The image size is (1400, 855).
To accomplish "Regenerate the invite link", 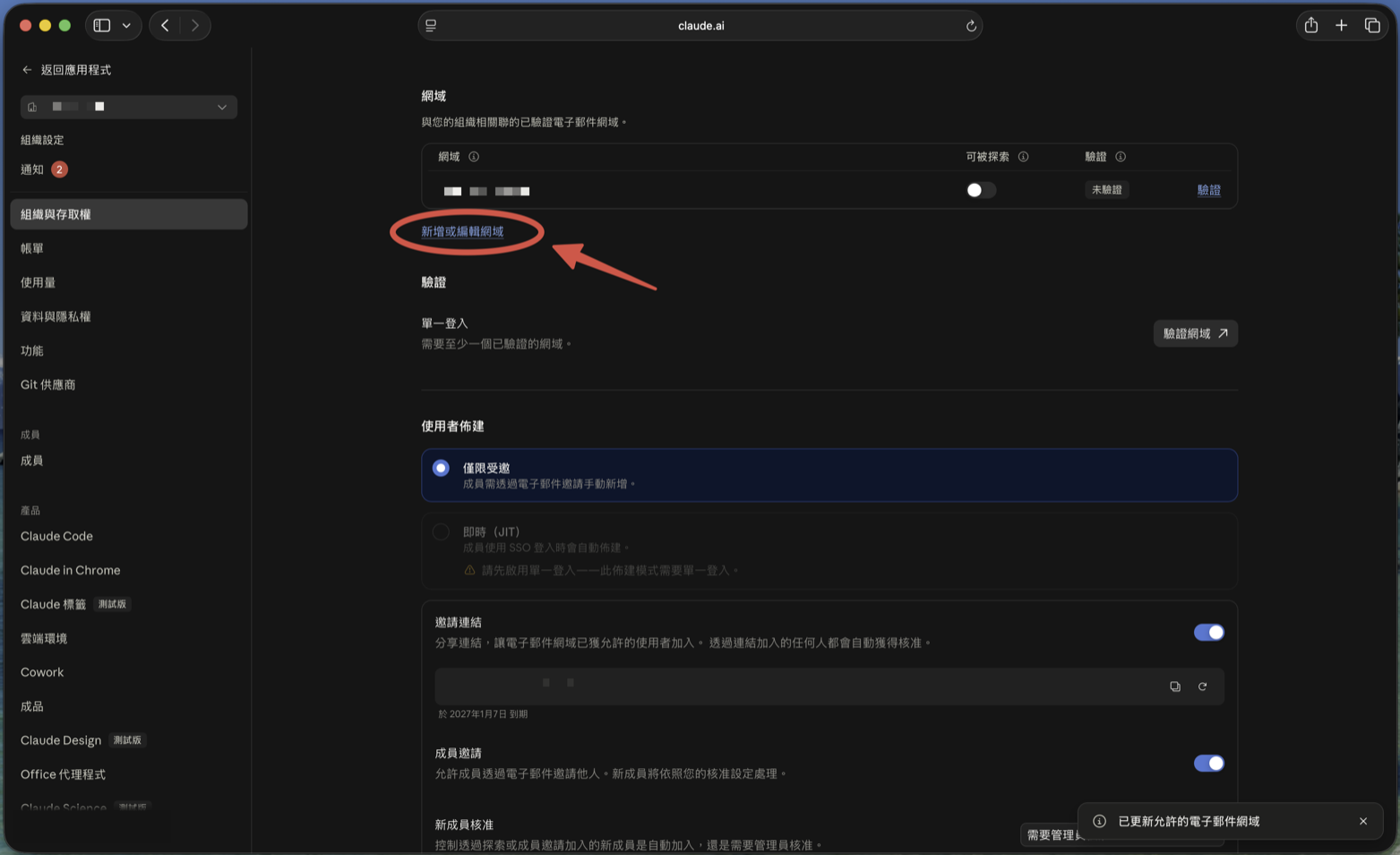I will (x=1203, y=687).
